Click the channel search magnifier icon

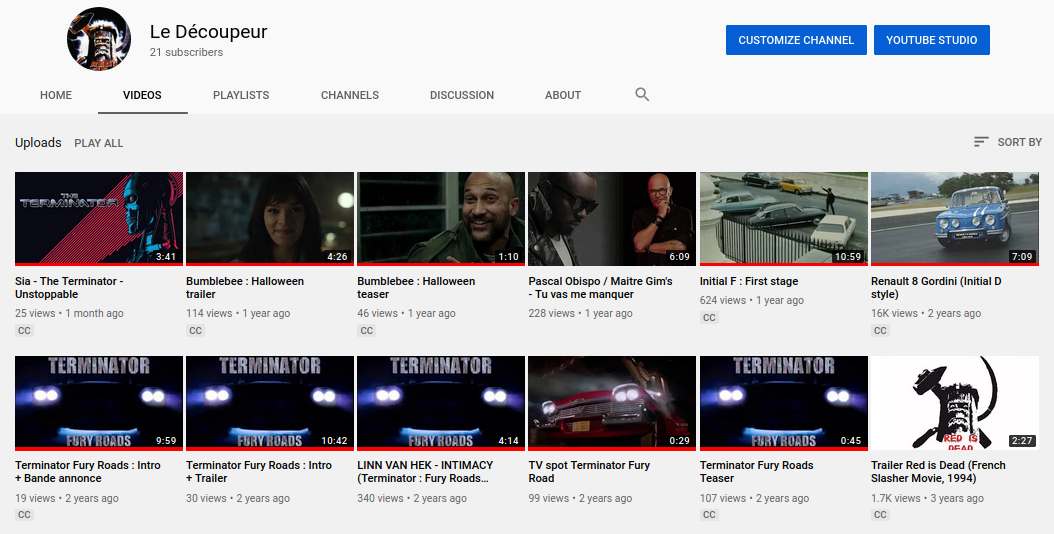click(x=642, y=95)
